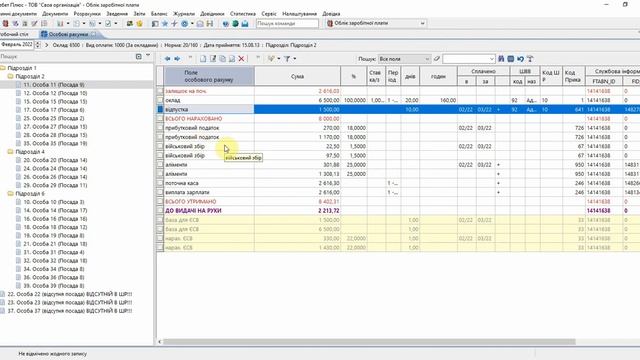The height and width of the screenshot is (360, 640).
Task: Create a new record with the blank-page icon
Action: click(x=203, y=59)
